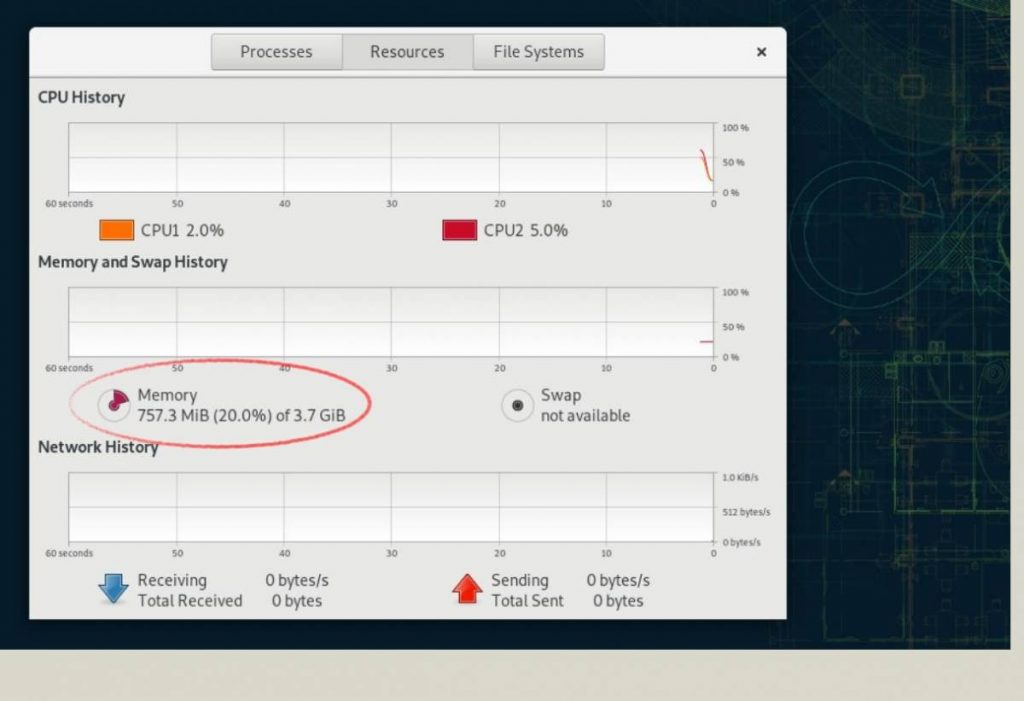This screenshot has height=701, width=1024.
Task: Select the Resources tab
Action: [408, 52]
